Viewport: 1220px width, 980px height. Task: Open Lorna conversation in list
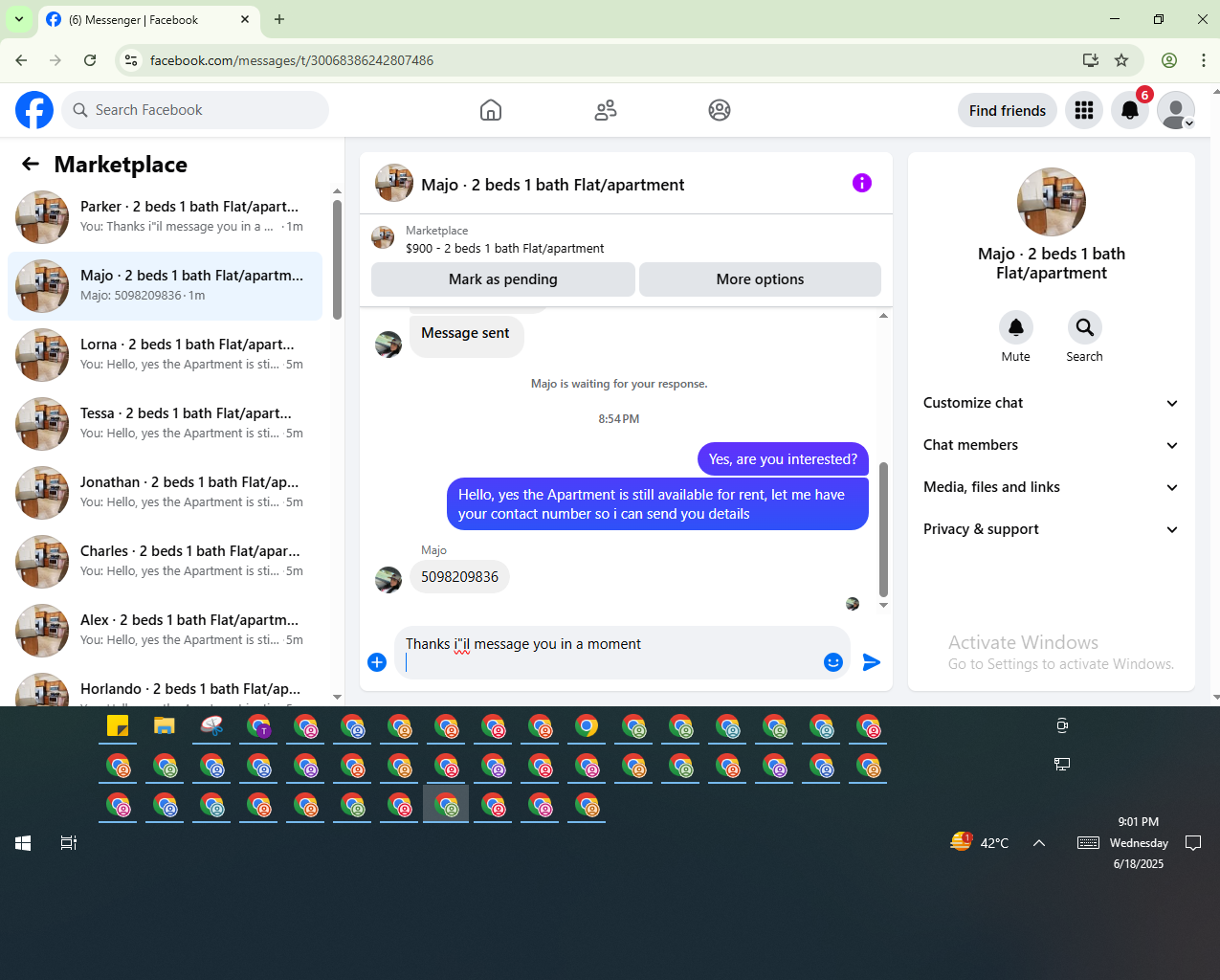tap(165, 355)
